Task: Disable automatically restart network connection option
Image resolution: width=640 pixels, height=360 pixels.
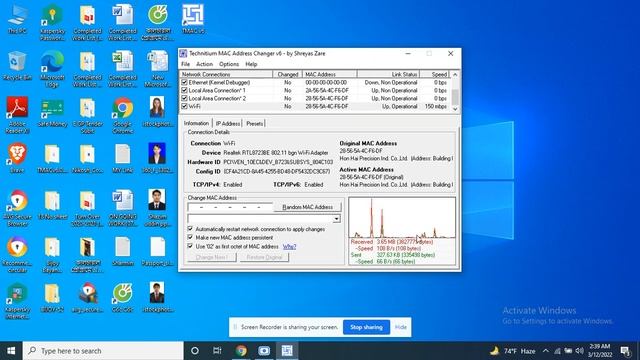Action: (190, 229)
